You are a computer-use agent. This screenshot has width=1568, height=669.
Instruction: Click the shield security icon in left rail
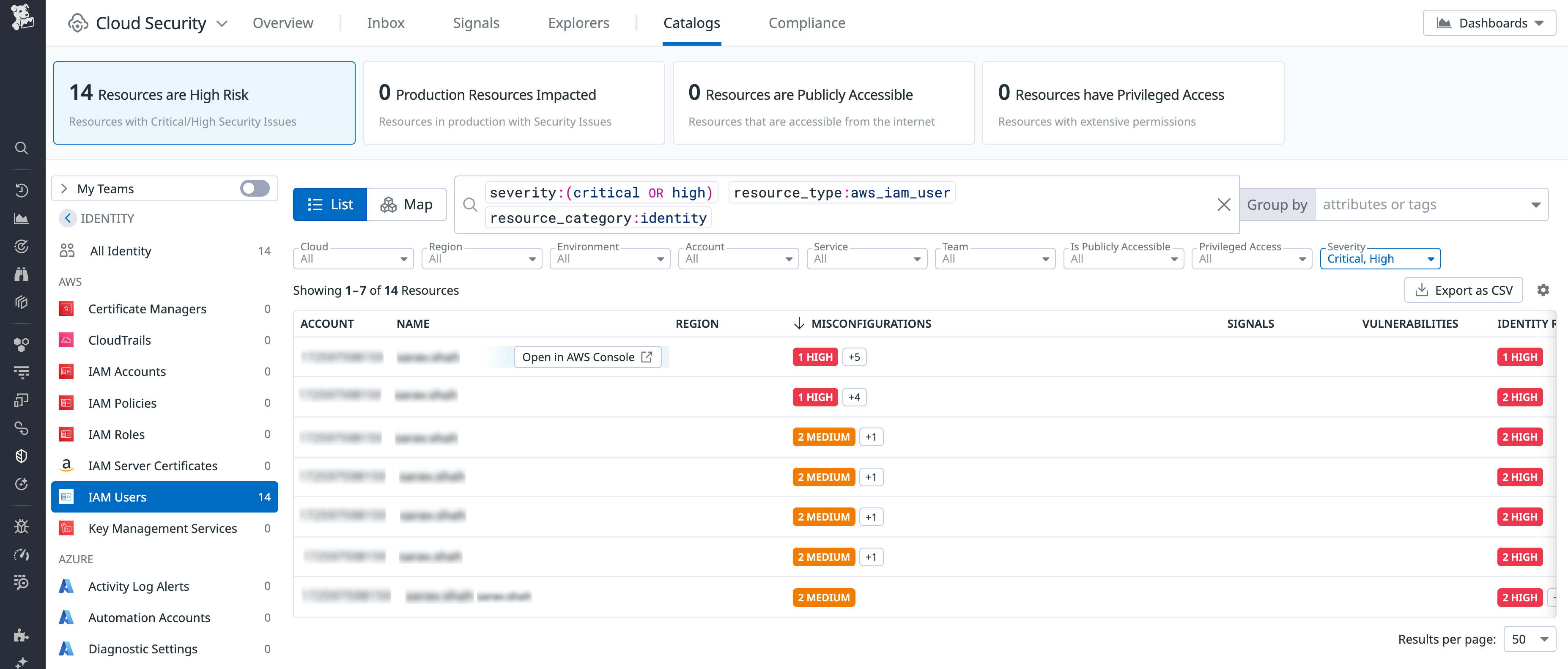22,456
